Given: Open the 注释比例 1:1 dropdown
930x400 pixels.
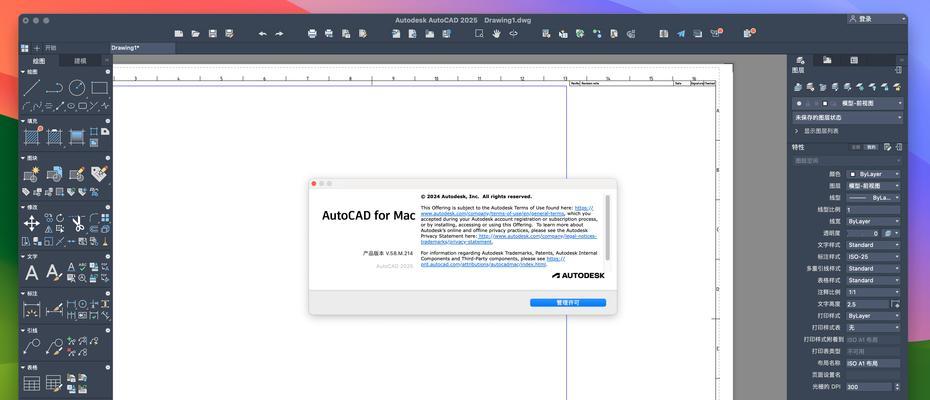Looking at the screenshot, I should (873, 292).
